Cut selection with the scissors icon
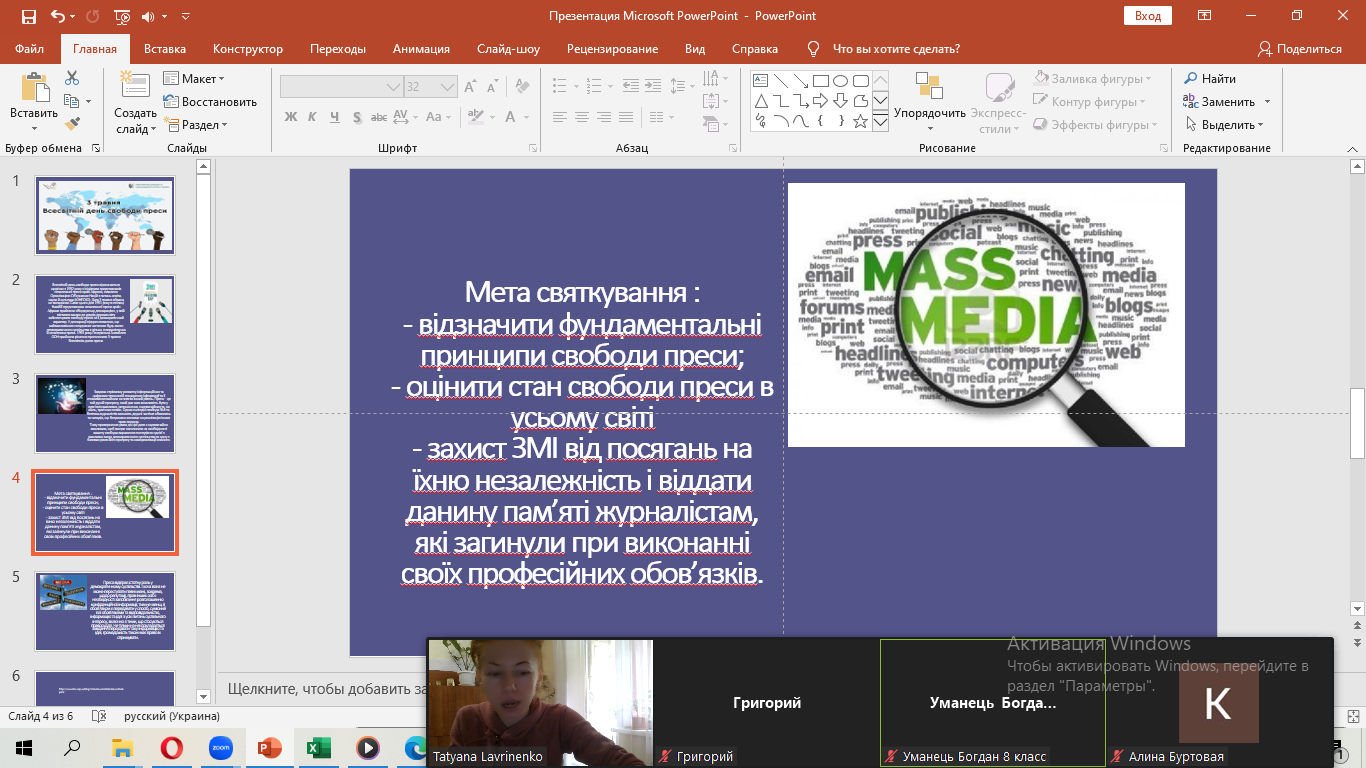Viewport: 1366px width, 768px height. pyautogui.click(x=72, y=78)
